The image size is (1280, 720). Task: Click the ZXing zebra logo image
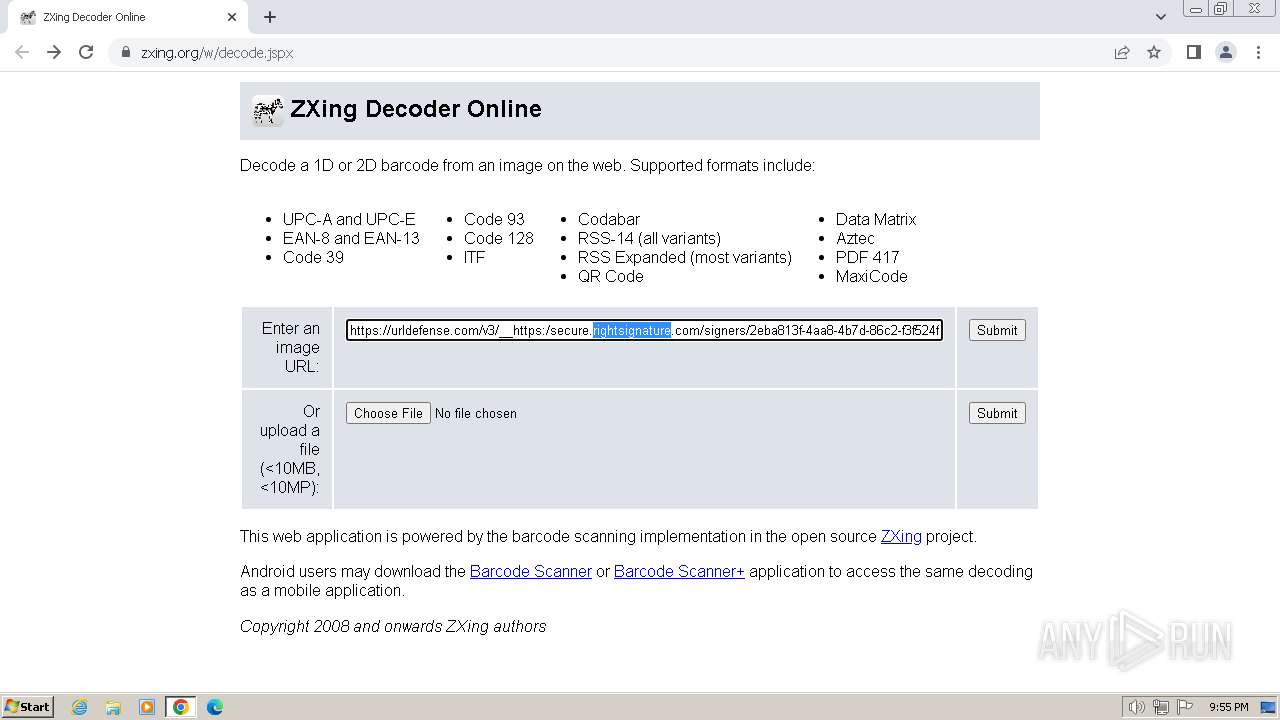[x=268, y=110]
